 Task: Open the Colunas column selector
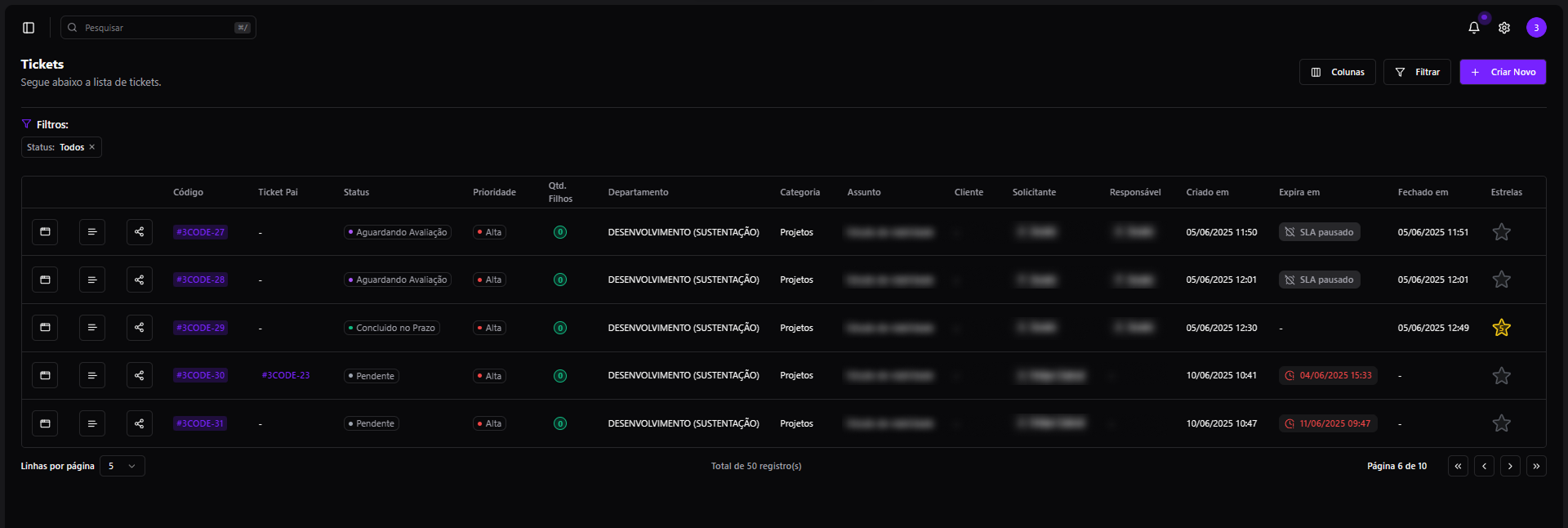tap(1338, 72)
